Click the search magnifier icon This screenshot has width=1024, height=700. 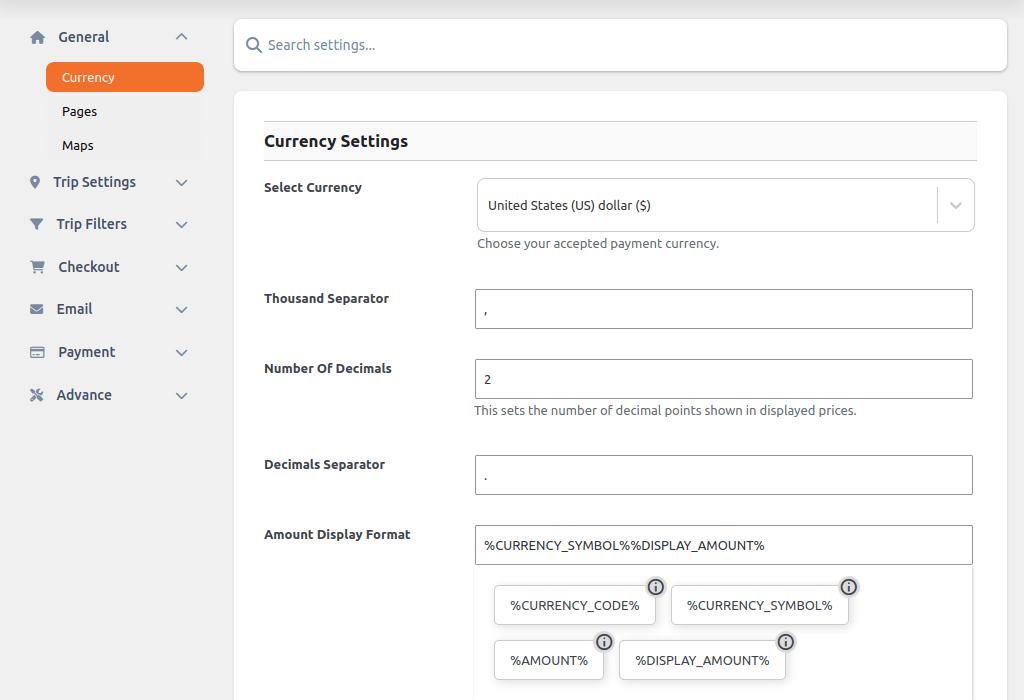click(253, 45)
